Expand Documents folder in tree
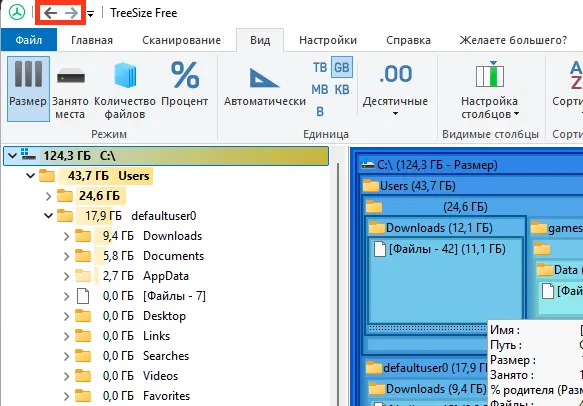This screenshot has width=583, height=406. 66,256
